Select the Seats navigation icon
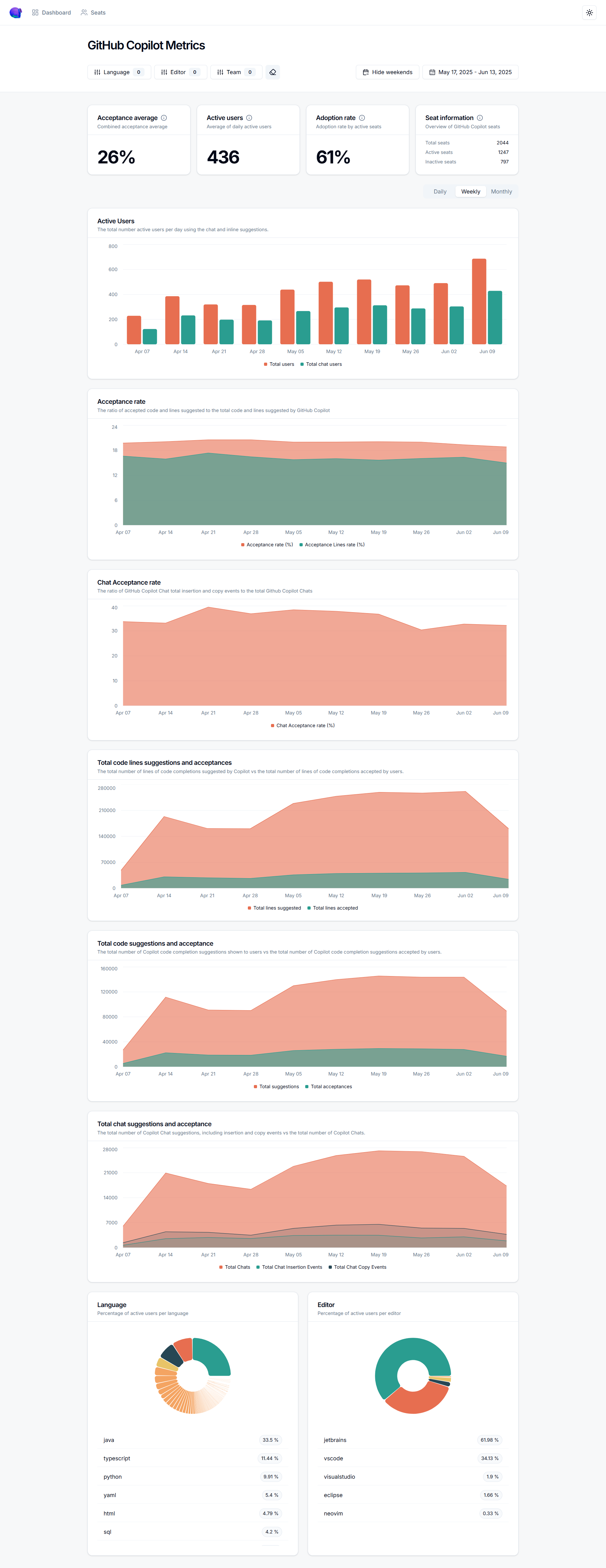606x1568 pixels. (84, 12)
